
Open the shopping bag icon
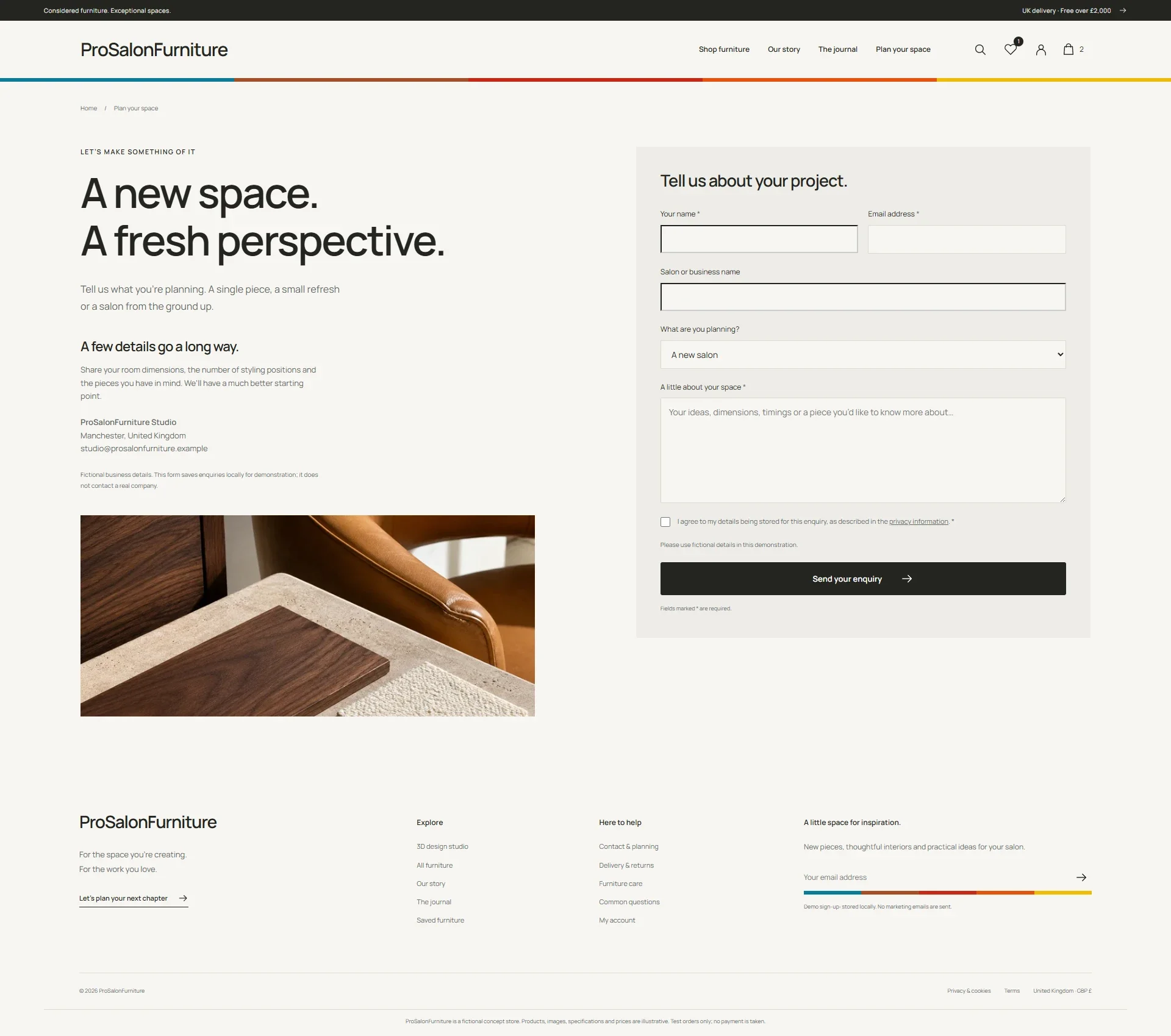point(1069,49)
